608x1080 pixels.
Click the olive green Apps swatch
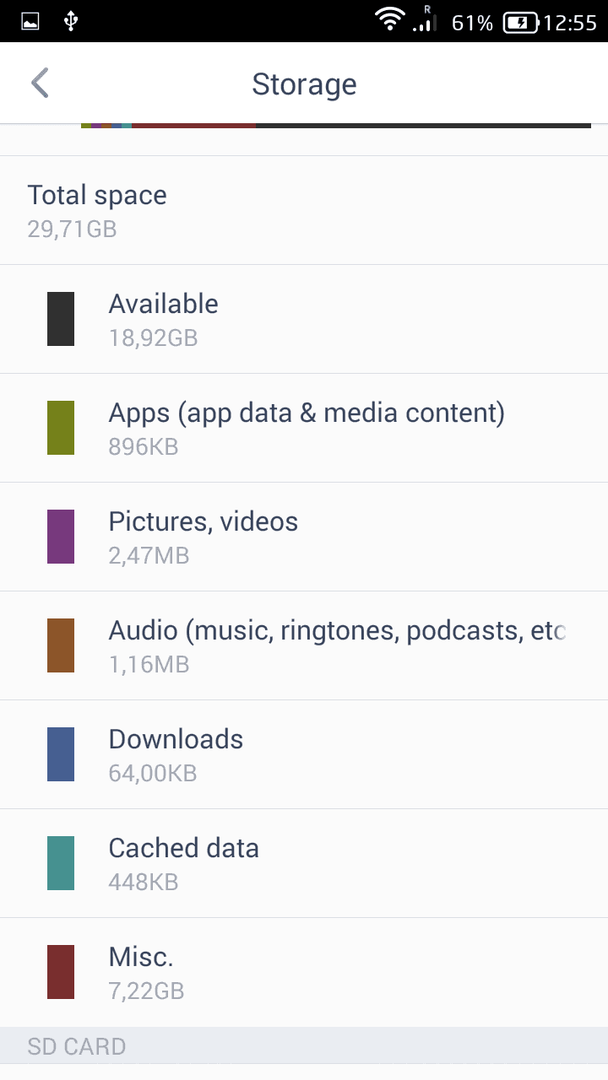point(61,428)
